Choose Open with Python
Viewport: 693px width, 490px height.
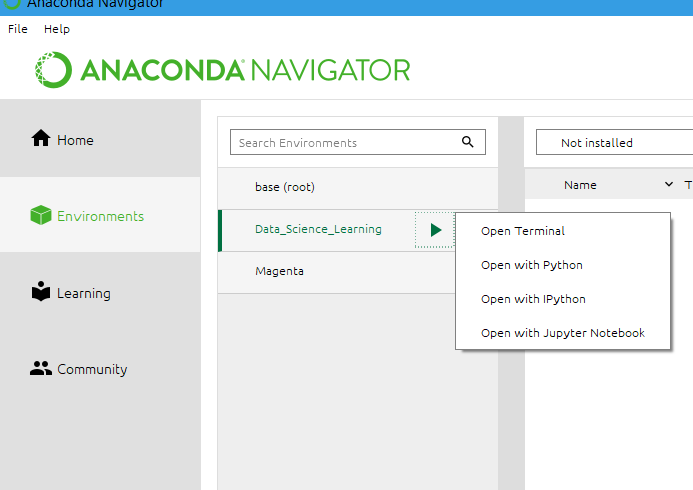coord(563,265)
